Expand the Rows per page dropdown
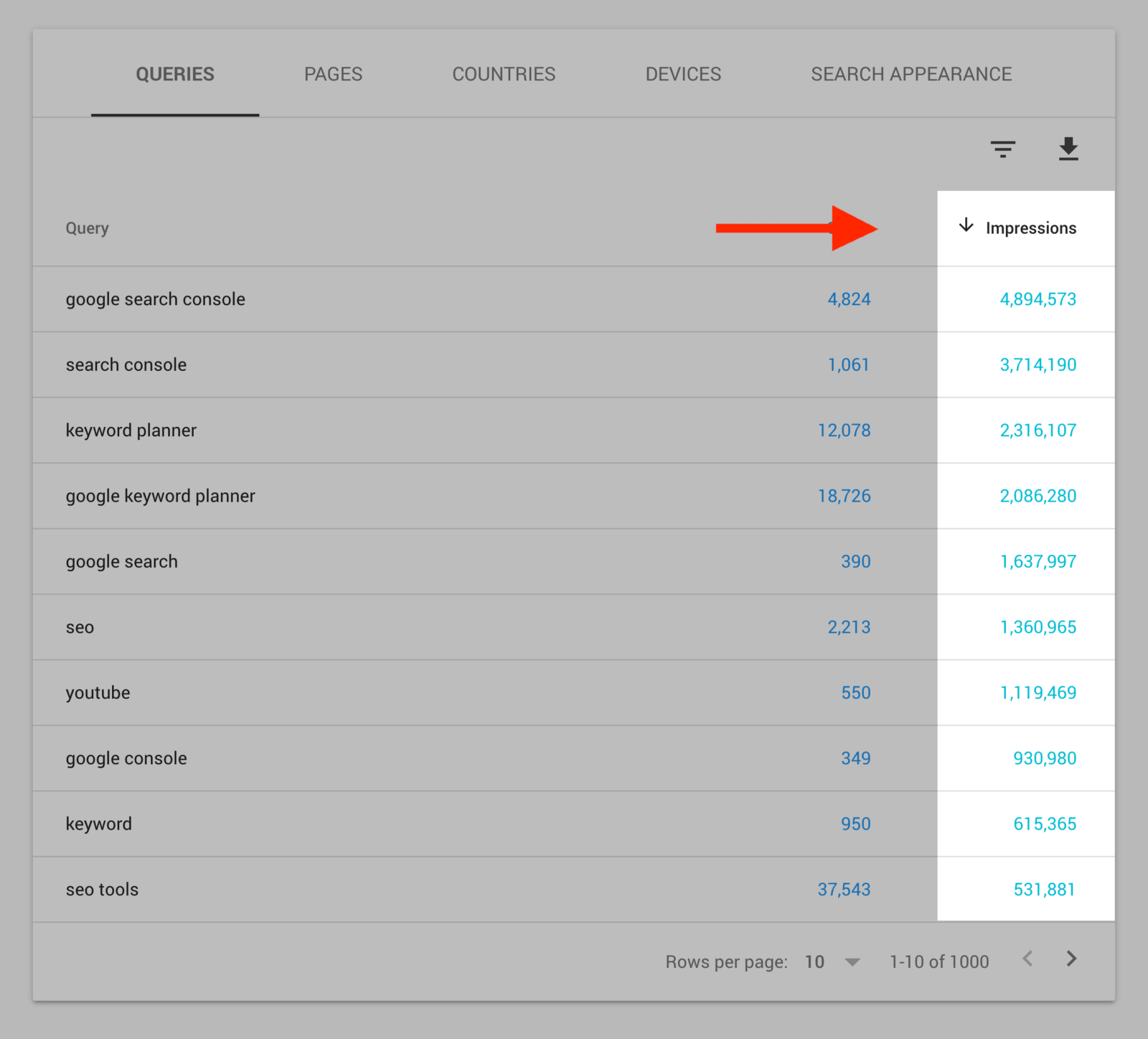1148x1039 pixels. 852,962
